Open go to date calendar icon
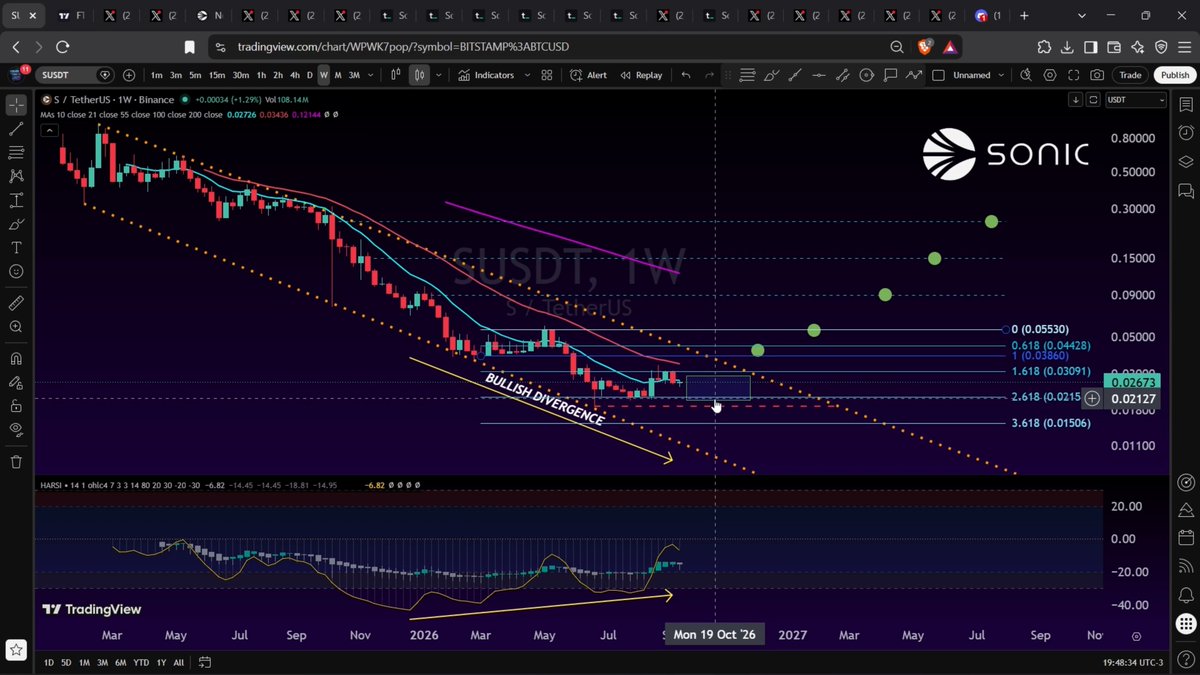1200x675 pixels. click(x=204, y=662)
